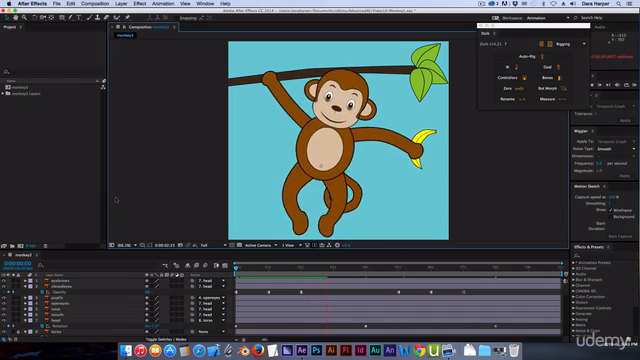The height and width of the screenshot is (360, 640).
Task: Open the Window menu
Action: (x=205, y=4)
